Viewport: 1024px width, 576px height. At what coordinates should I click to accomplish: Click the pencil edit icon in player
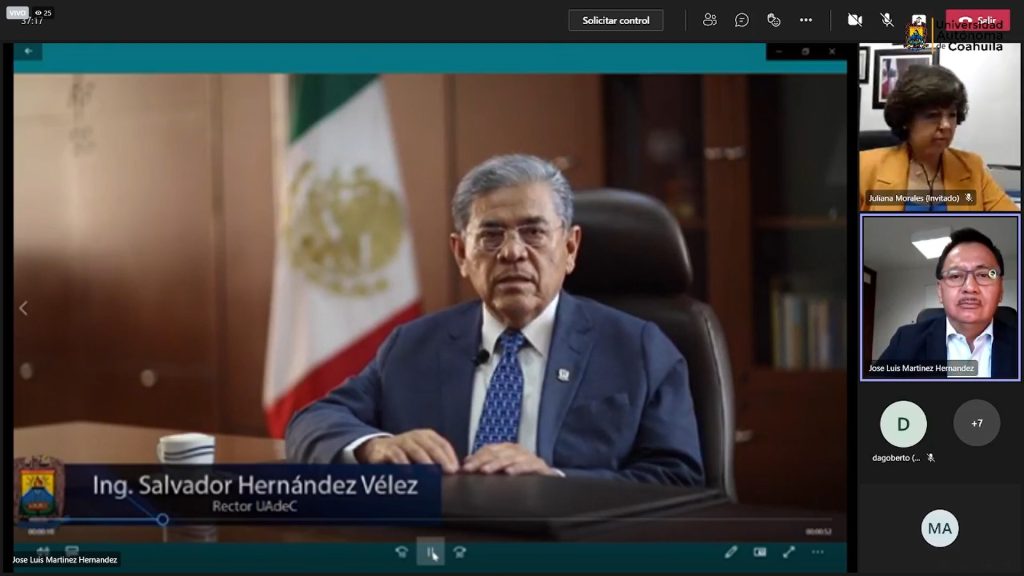pos(731,551)
